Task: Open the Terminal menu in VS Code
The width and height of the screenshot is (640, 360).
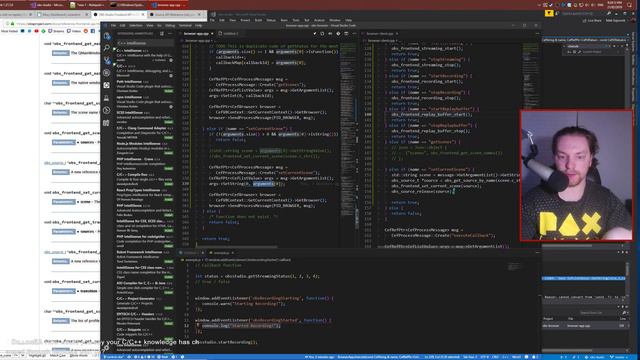Action: (x=185, y=25)
